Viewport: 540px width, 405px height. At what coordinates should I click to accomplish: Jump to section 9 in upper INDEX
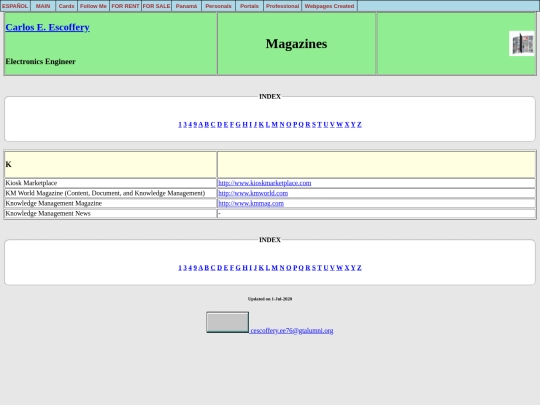(195, 124)
